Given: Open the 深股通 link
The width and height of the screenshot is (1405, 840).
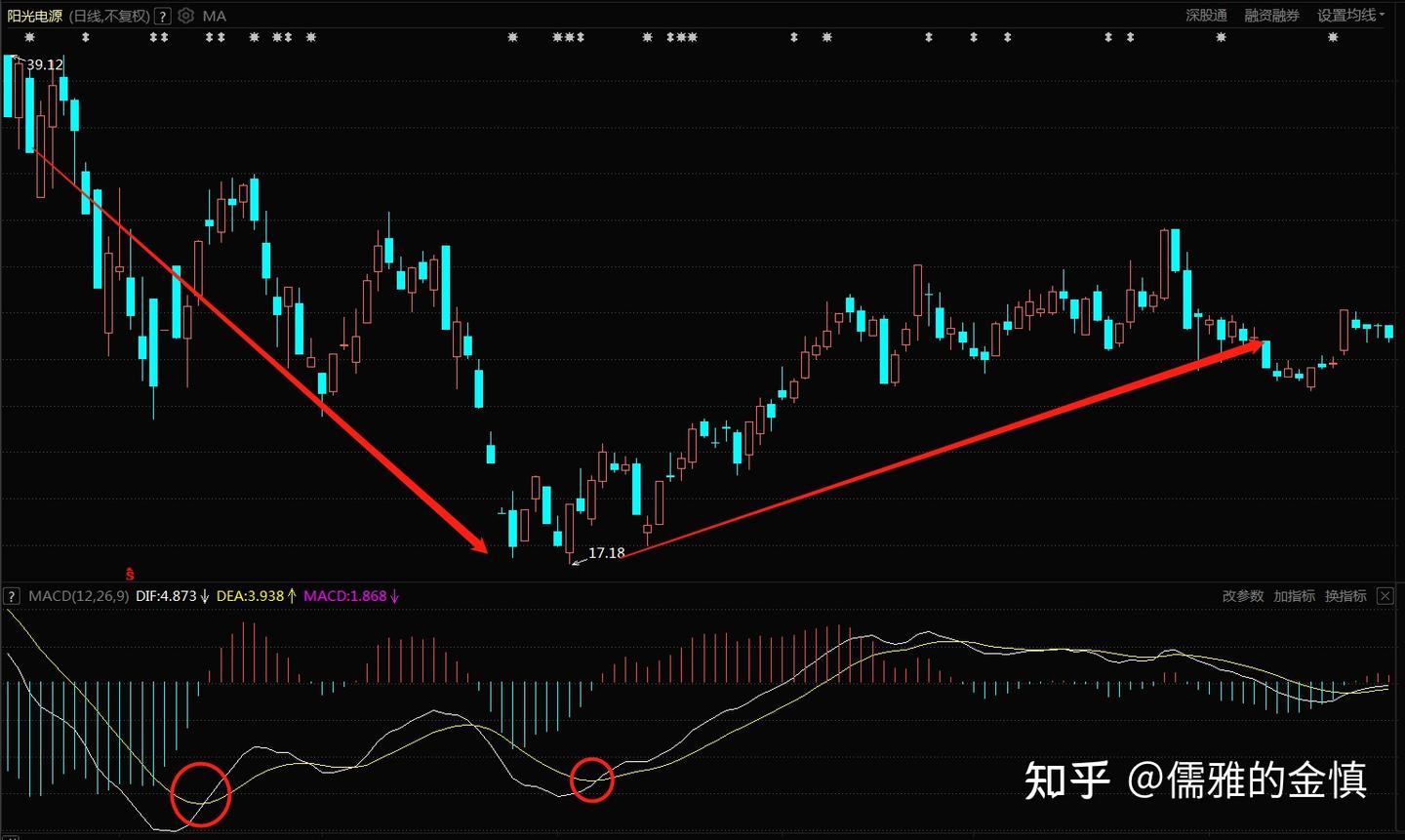Looking at the screenshot, I should (1206, 16).
